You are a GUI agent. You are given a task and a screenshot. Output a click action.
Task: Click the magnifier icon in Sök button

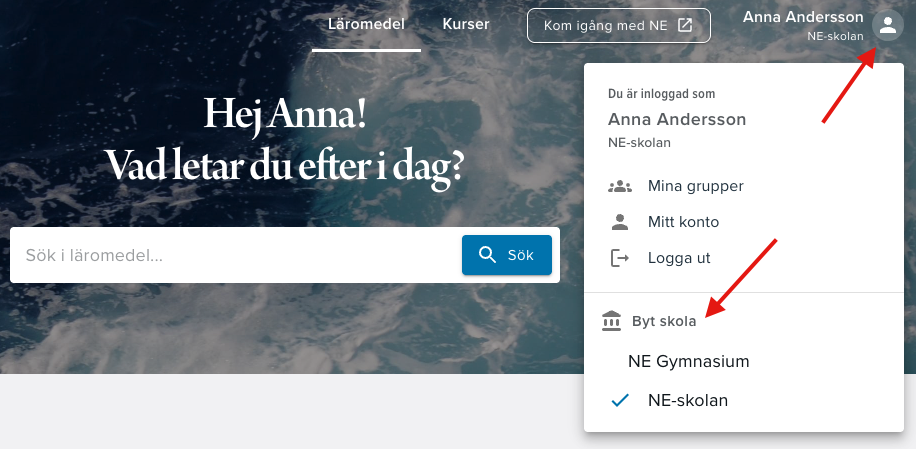(487, 255)
